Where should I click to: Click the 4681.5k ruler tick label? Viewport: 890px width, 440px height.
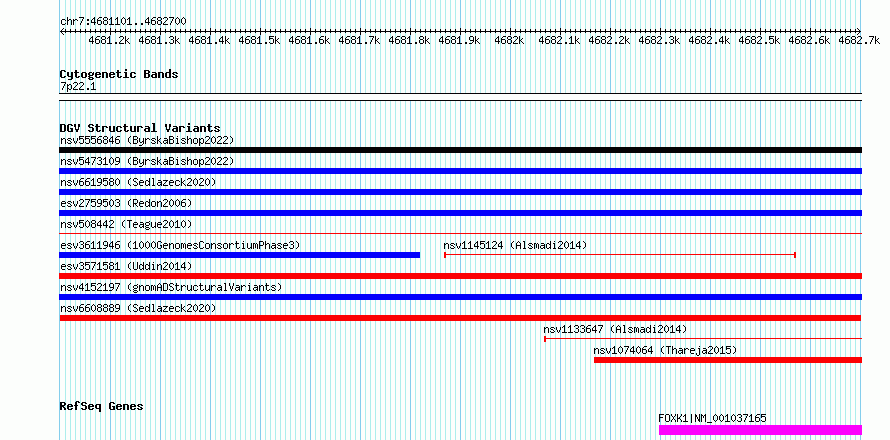(x=259, y=40)
